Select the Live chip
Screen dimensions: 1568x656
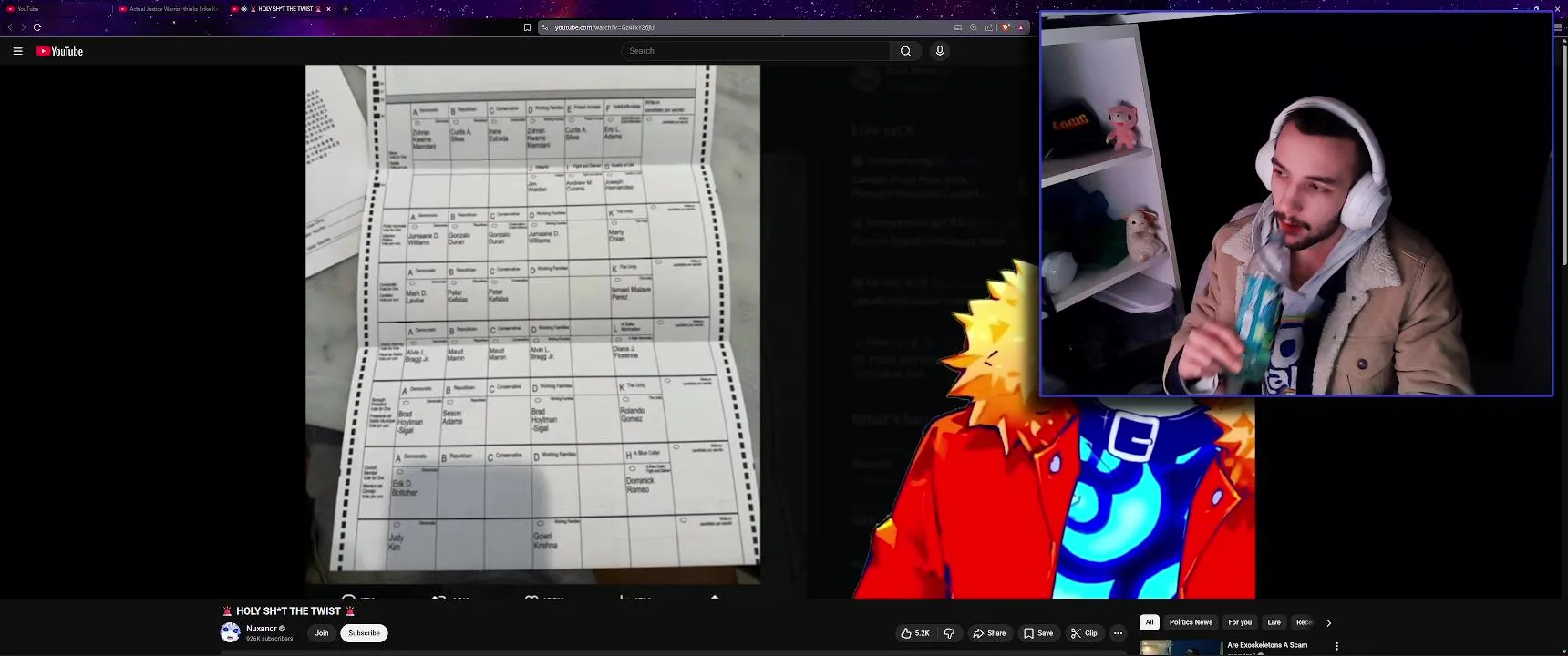click(x=1274, y=622)
